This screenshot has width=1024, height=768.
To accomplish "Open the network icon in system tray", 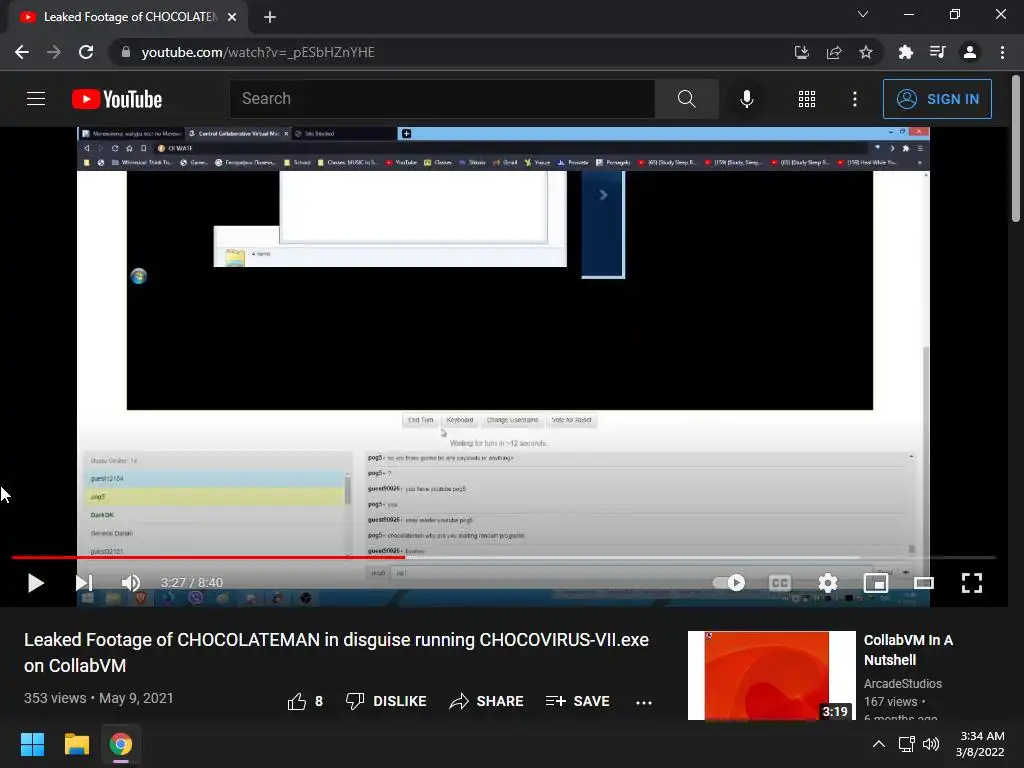I will pyautogui.click(x=906, y=744).
